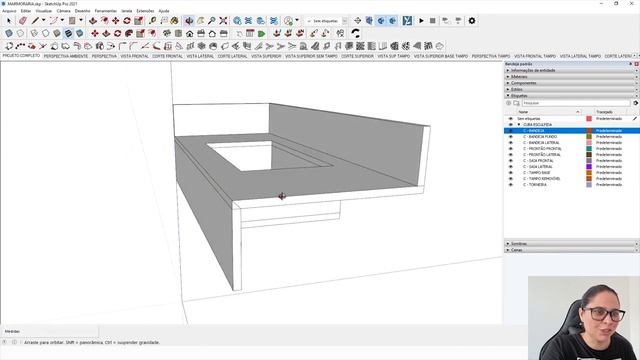Select the Rotate tool
This screenshot has width=640, height=360.
pyautogui.click(x=127, y=20)
